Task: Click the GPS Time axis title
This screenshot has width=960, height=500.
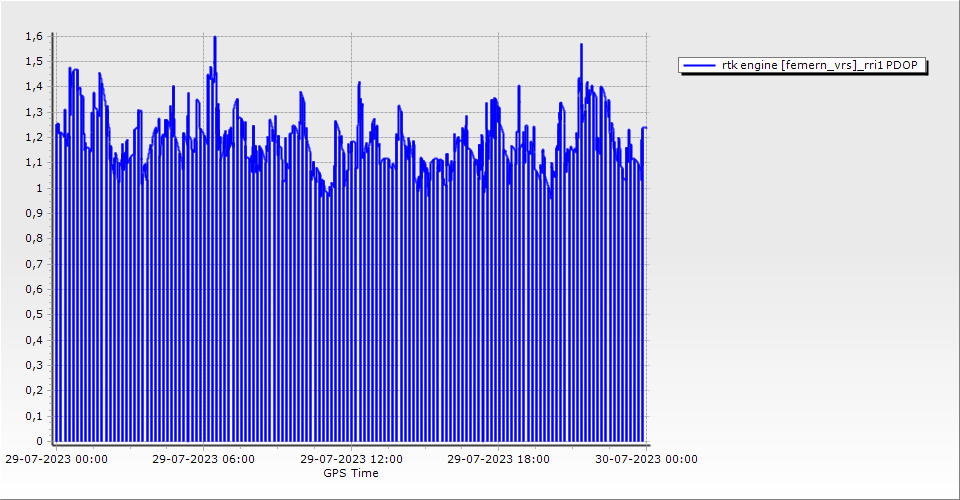Action: [351, 473]
